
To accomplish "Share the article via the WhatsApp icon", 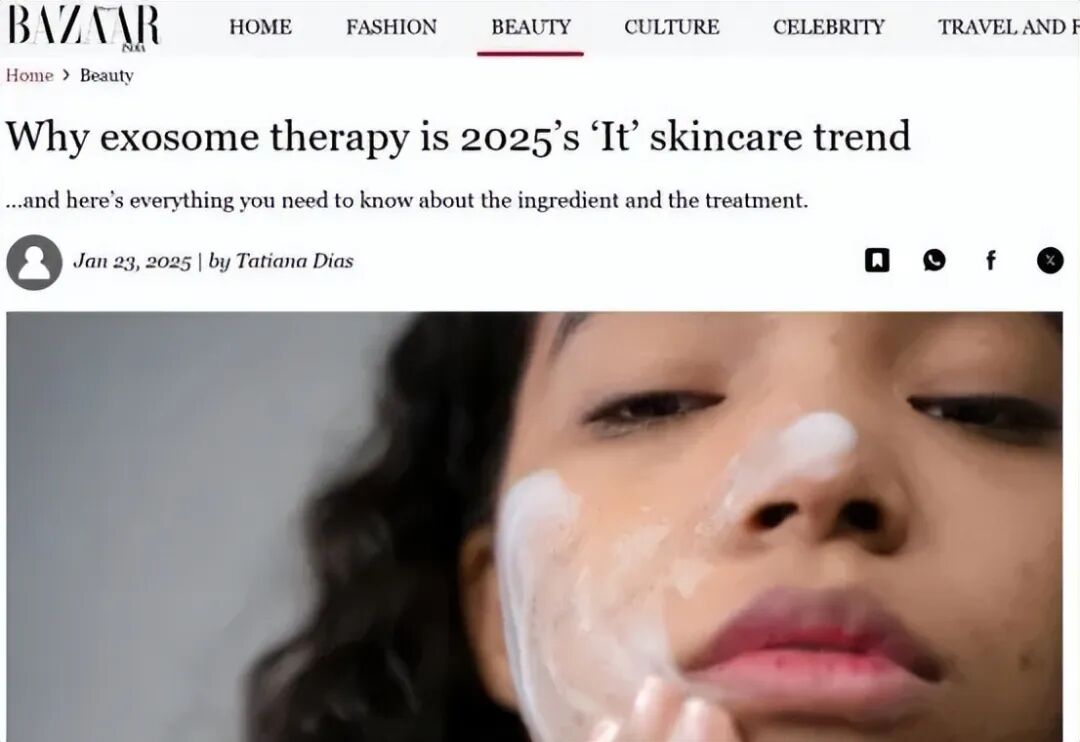I will (933, 260).
